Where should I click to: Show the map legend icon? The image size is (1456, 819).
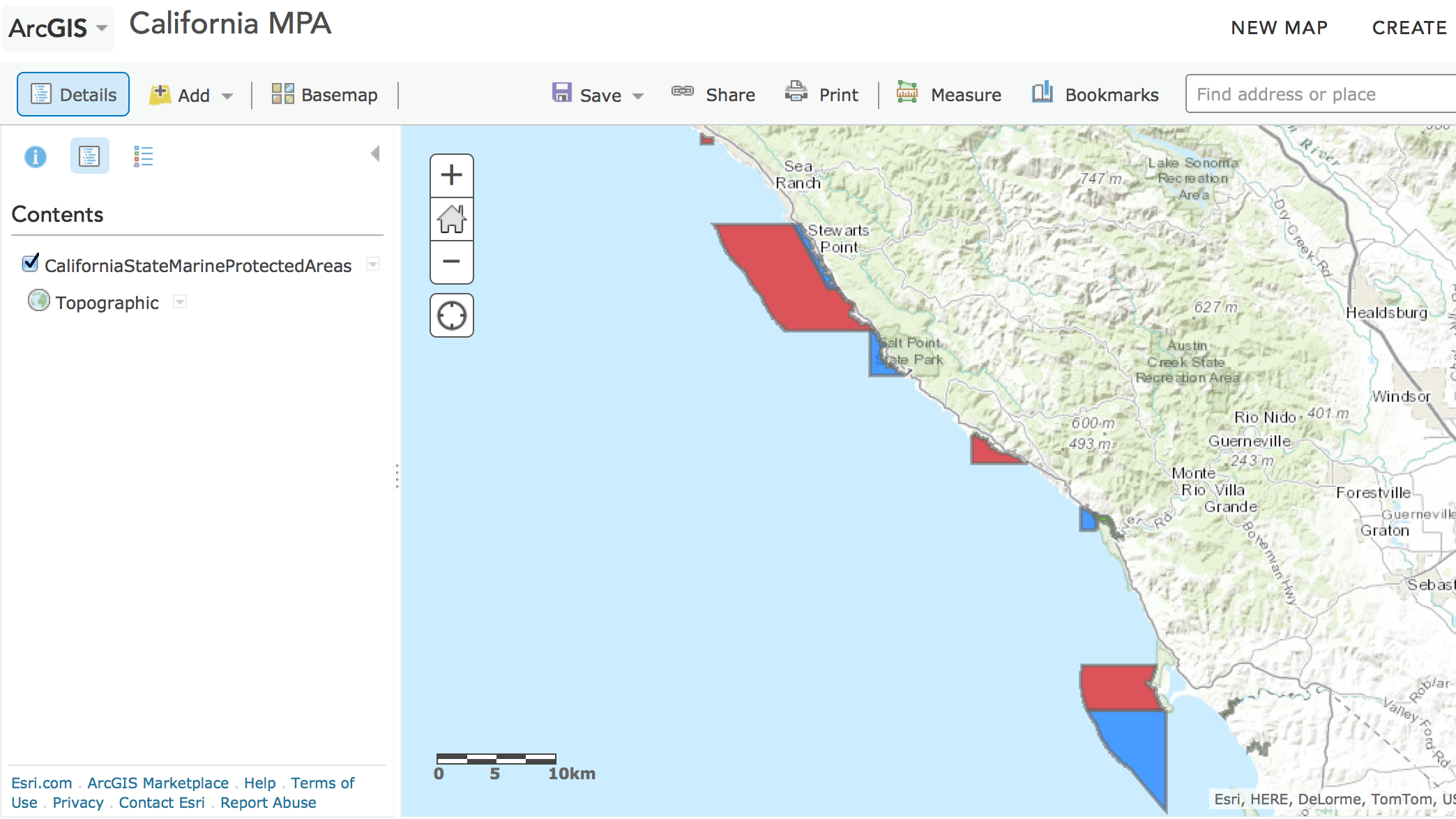143,156
